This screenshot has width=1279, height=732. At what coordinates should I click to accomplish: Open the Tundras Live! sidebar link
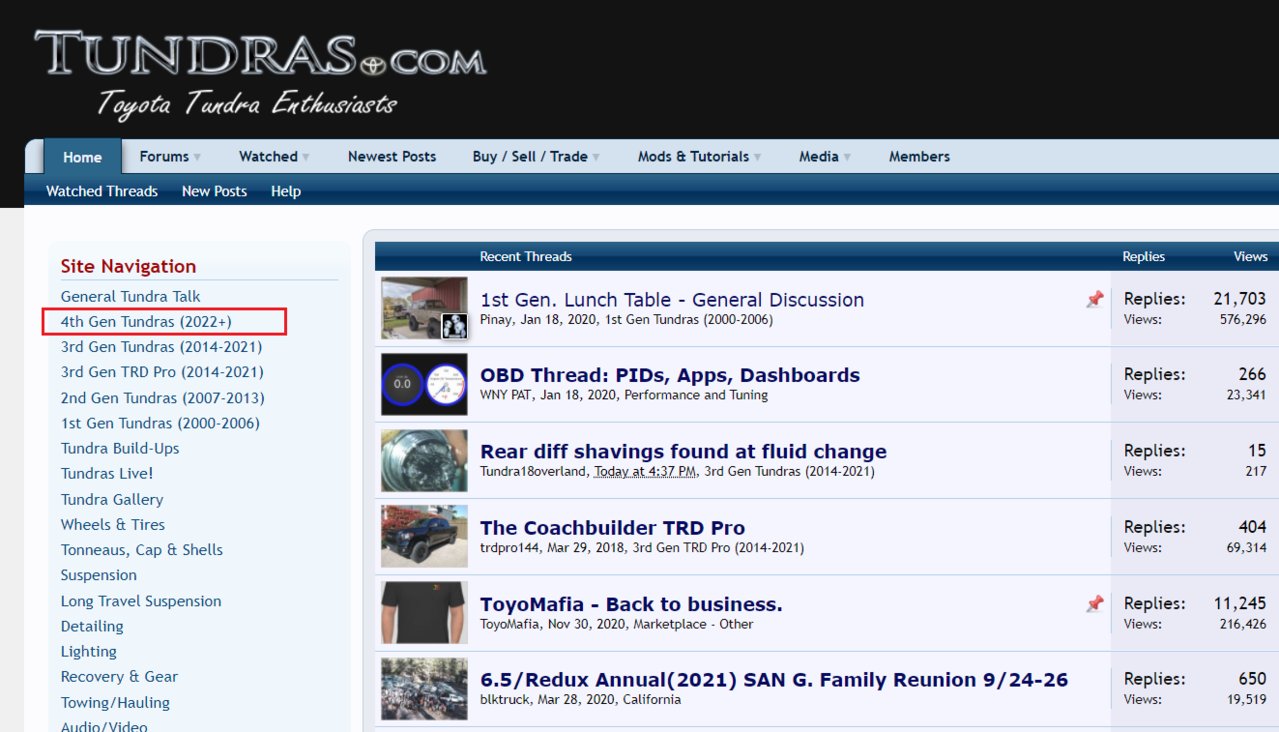107,473
